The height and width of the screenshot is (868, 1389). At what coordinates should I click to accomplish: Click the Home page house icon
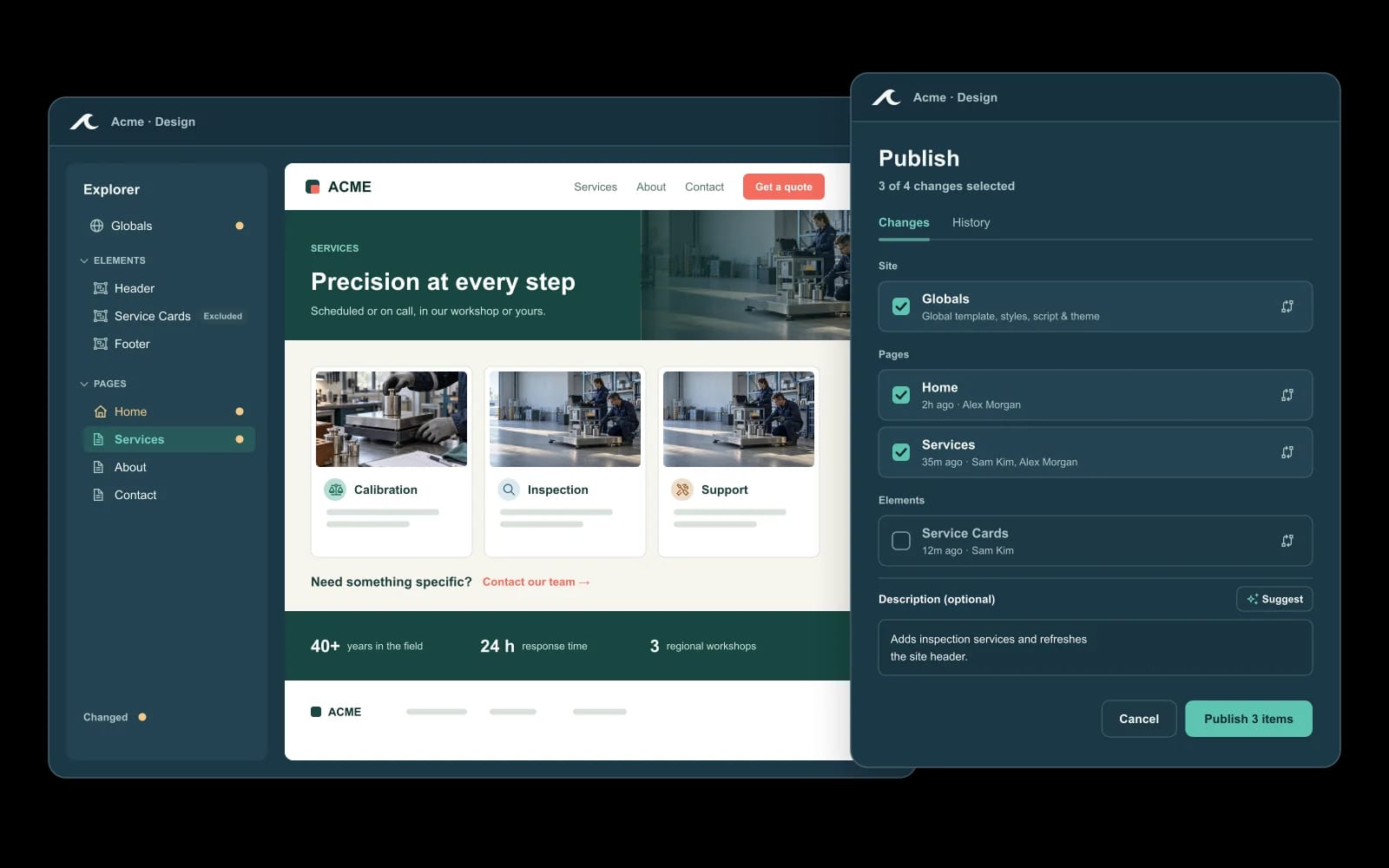(x=101, y=411)
